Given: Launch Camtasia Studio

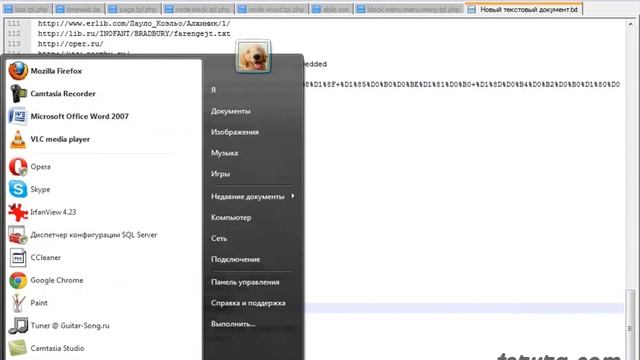Looking at the screenshot, I should (57, 349).
